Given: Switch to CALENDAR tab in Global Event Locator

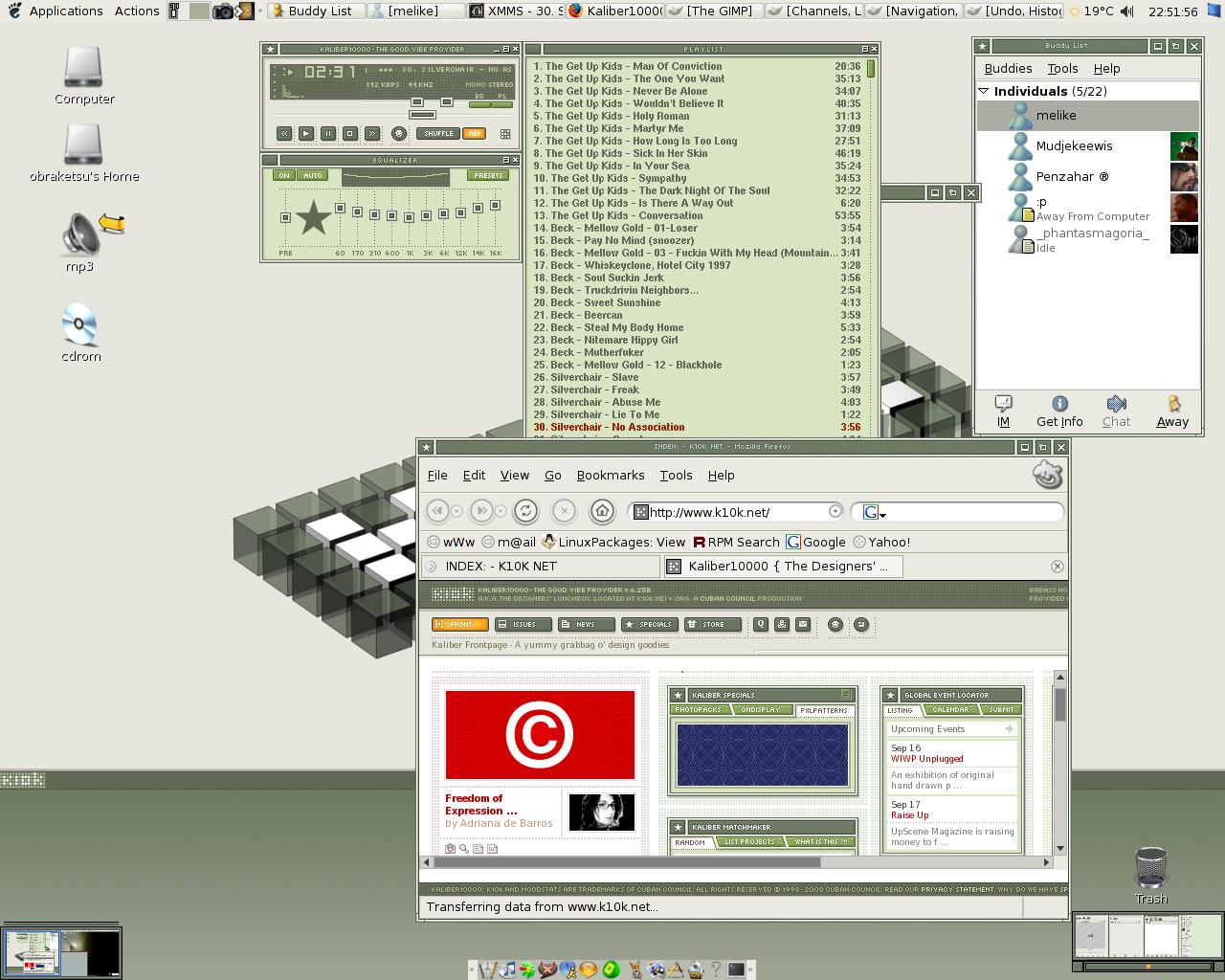Looking at the screenshot, I should [950, 710].
